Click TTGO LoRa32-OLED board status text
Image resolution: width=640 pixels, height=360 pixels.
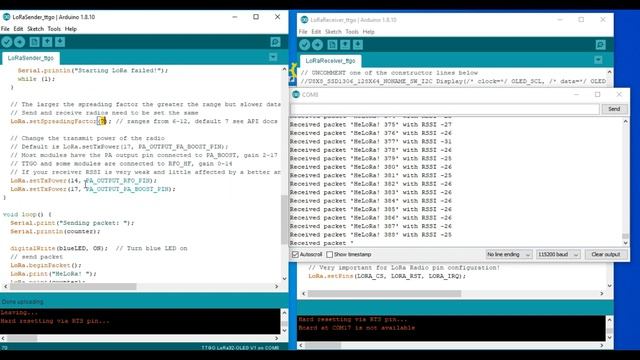[x=240, y=348]
